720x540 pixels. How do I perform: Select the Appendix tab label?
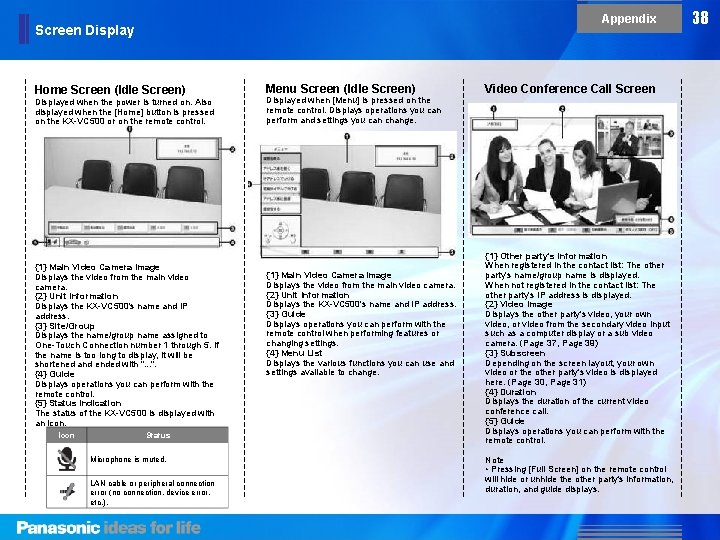(x=629, y=19)
